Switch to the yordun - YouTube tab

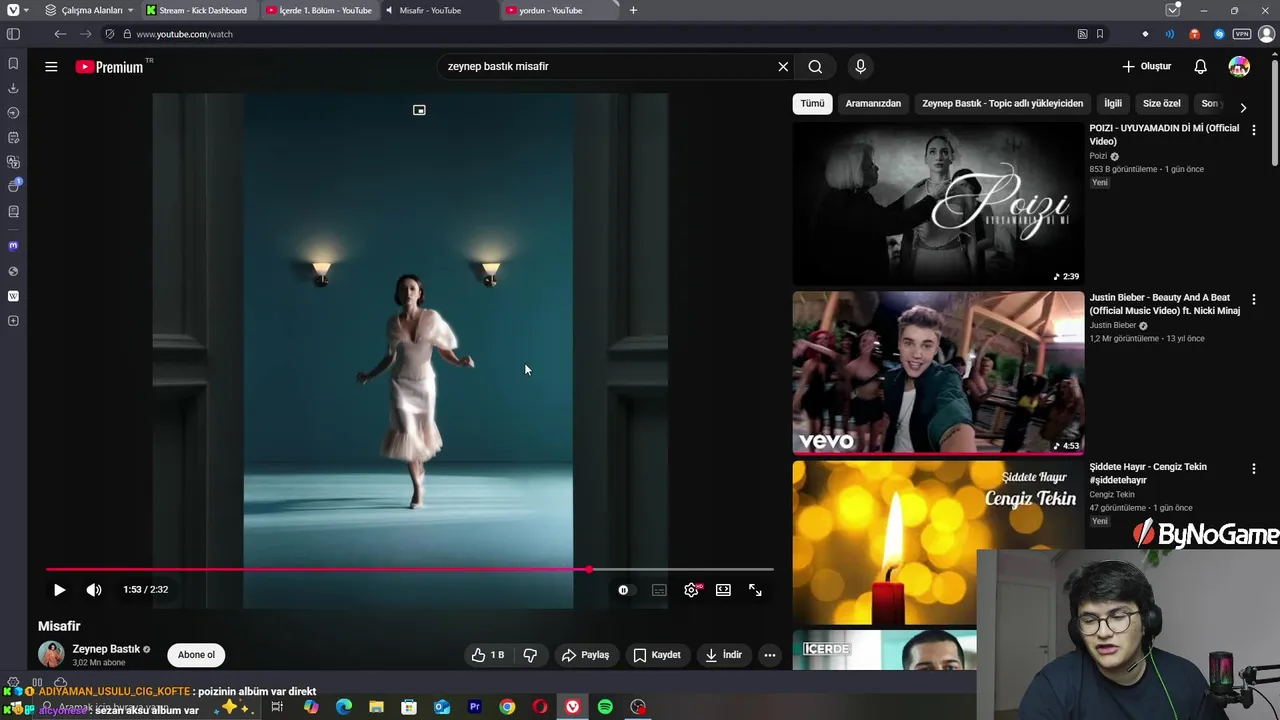(x=559, y=10)
